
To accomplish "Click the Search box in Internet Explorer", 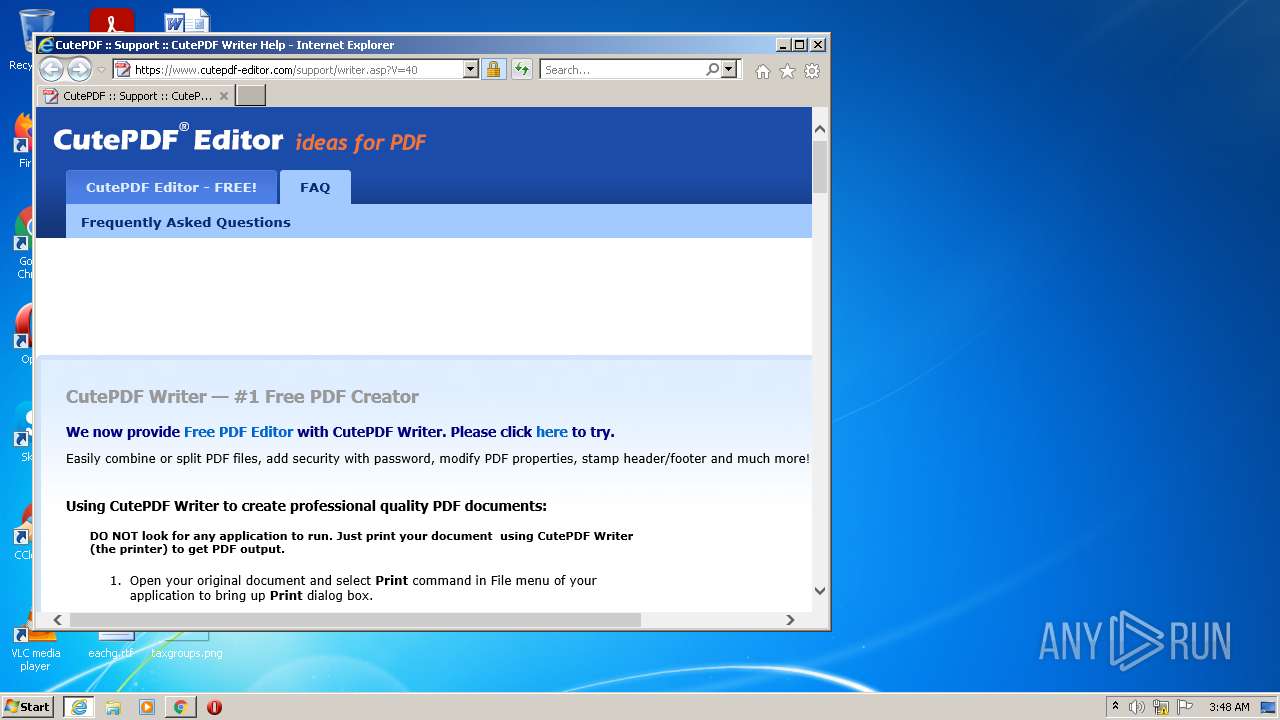I will point(623,70).
